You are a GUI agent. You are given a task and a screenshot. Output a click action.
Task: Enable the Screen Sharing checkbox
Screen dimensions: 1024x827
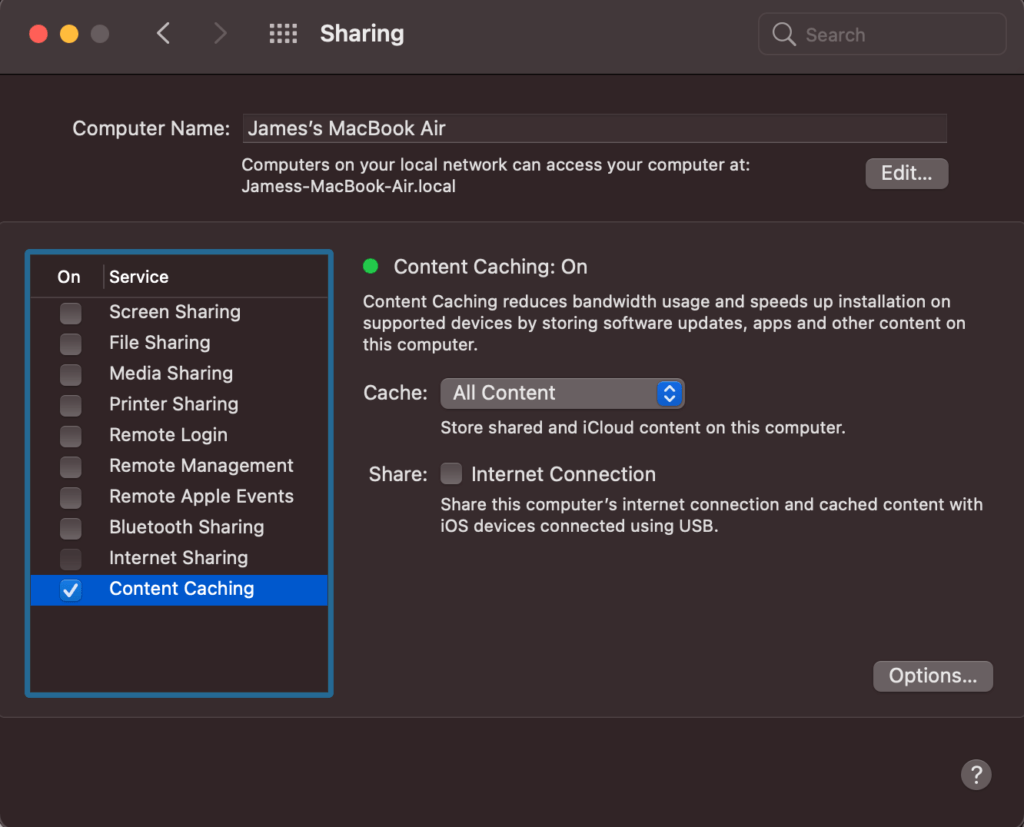70,312
